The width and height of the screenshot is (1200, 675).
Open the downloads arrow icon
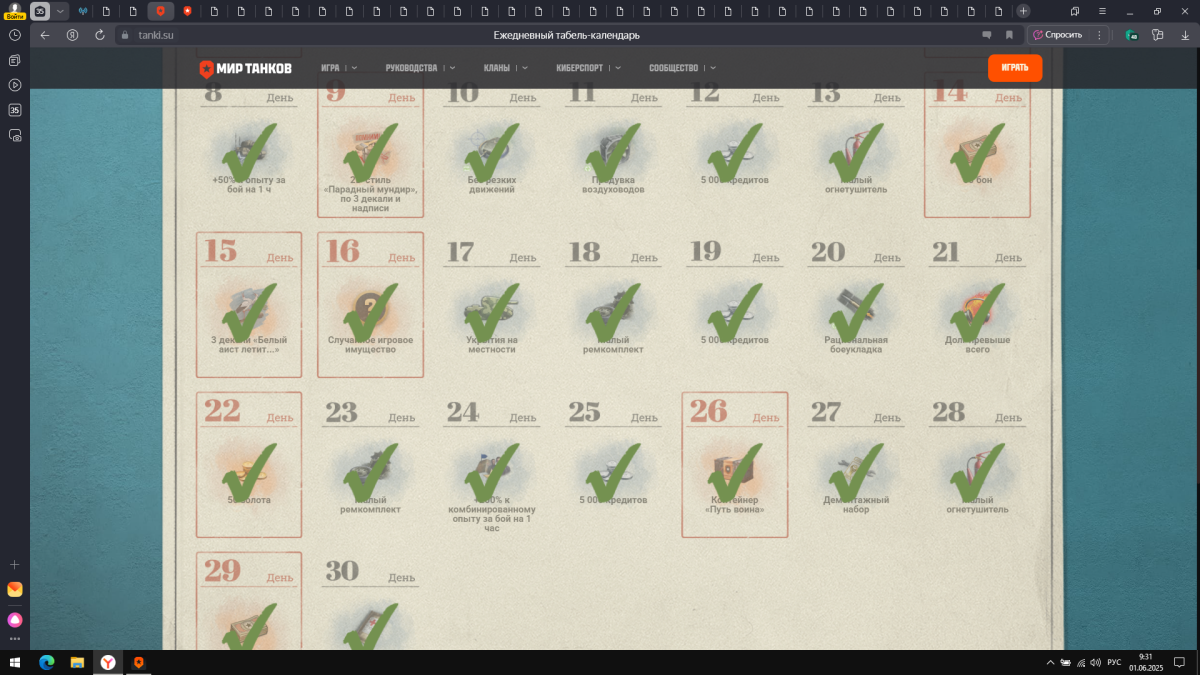coord(1185,34)
